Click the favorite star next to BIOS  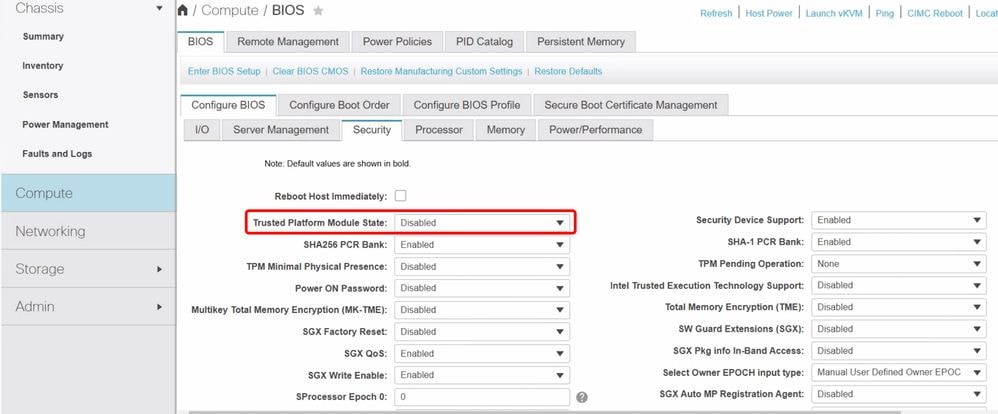[318, 10]
